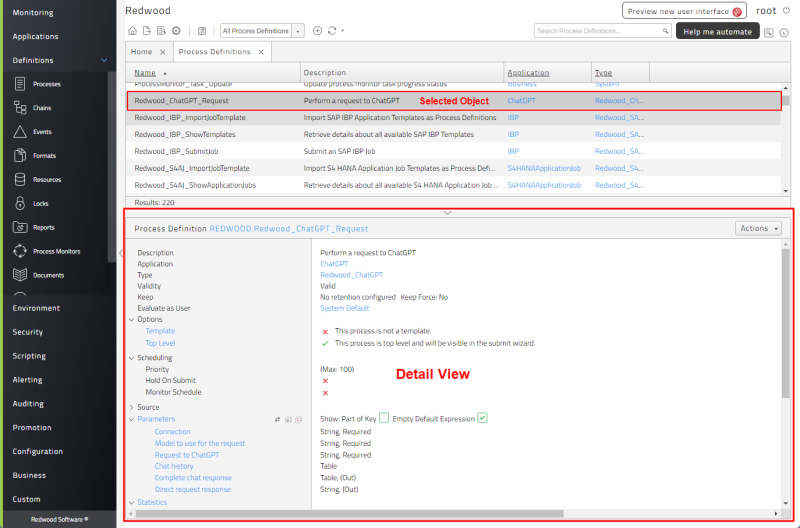The height and width of the screenshot is (528, 800).
Task: Close the Process Definitions tab
Action: [261, 52]
